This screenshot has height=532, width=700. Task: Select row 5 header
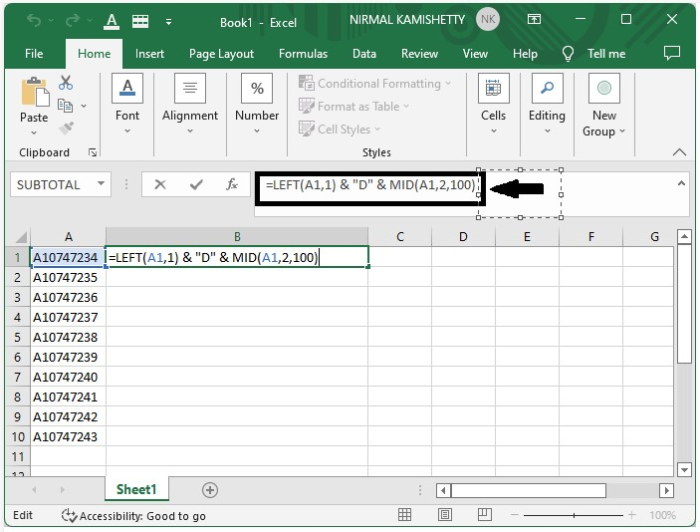[x=17, y=337]
